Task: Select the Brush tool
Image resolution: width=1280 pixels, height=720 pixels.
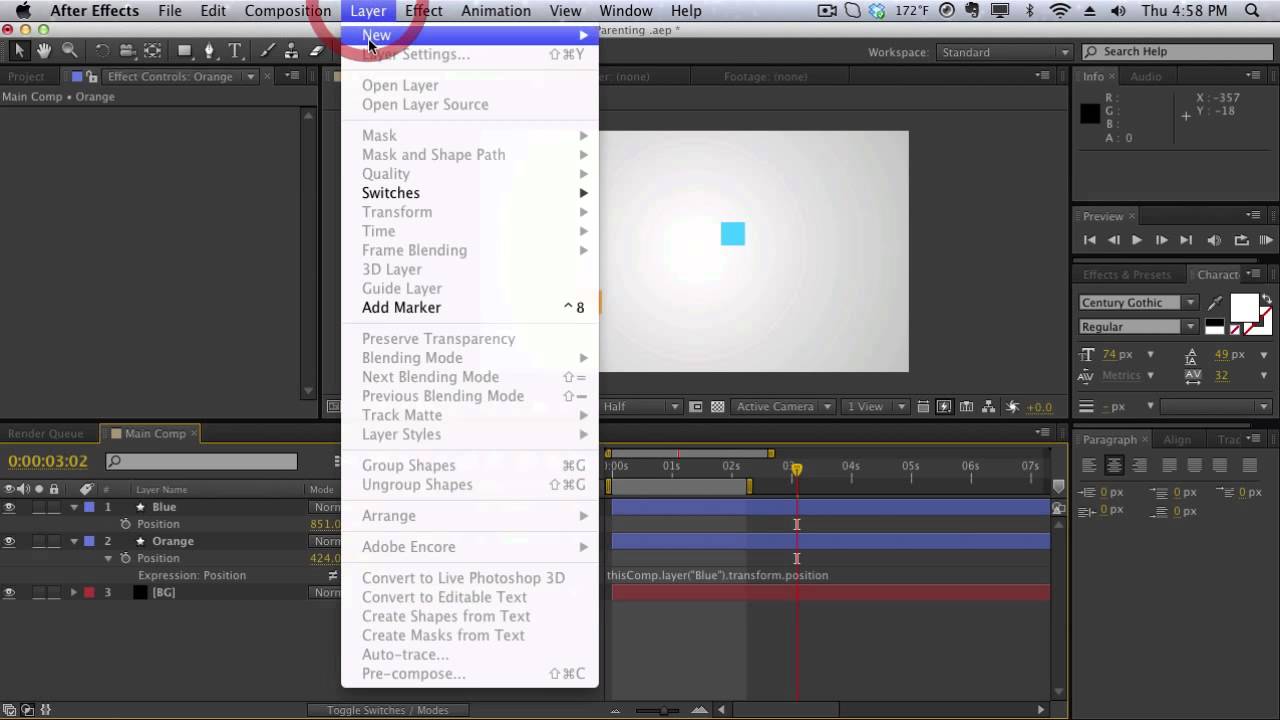Action: tap(266, 51)
